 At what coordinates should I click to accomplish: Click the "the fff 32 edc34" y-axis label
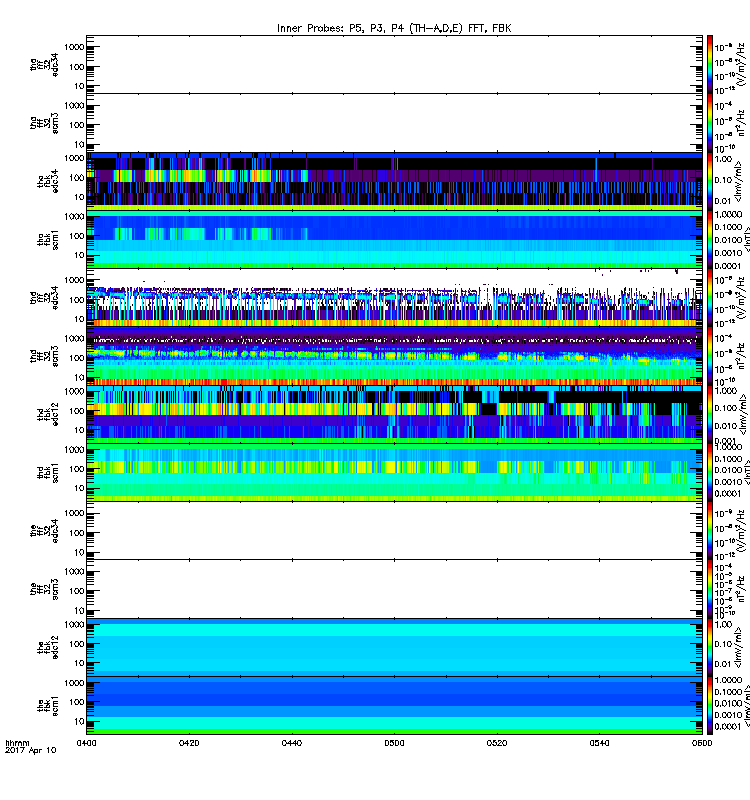tap(44, 531)
